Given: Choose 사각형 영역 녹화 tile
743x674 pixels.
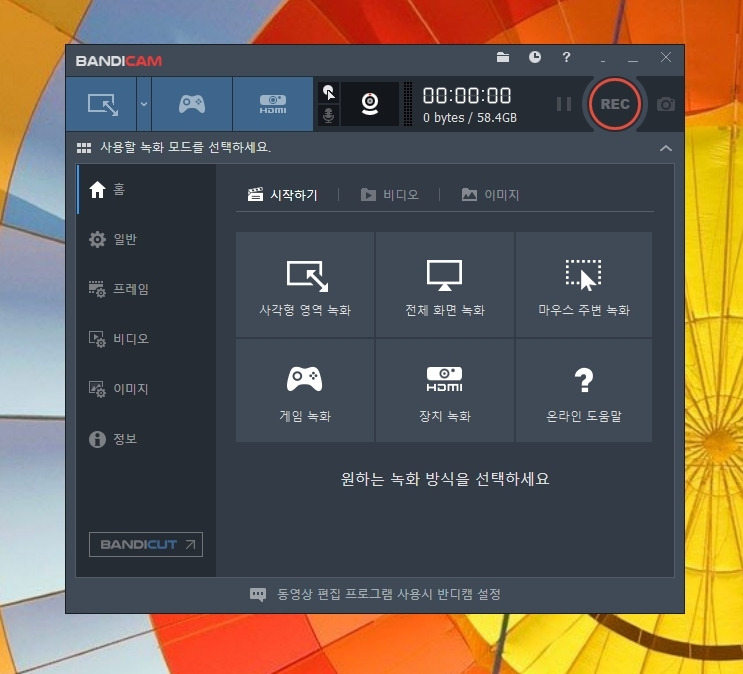Looking at the screenshot, I should point(305,284).
